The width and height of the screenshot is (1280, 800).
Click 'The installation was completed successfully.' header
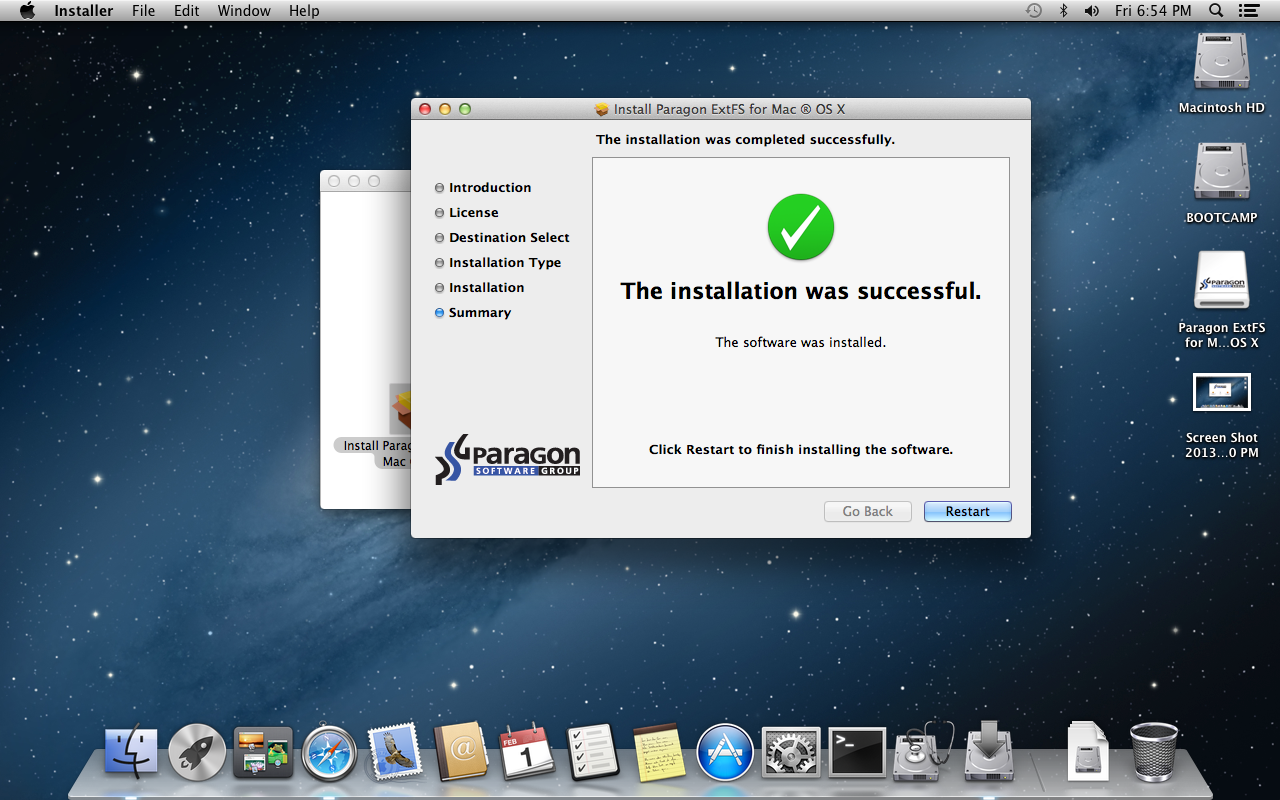(745, 139)
